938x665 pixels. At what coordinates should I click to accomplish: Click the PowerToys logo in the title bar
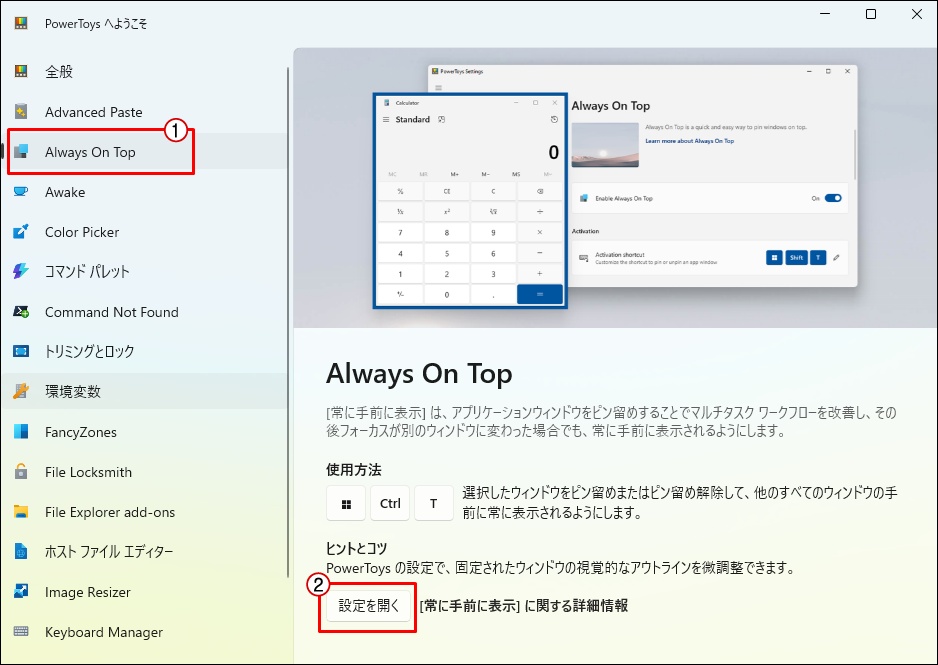click(19, 22)
